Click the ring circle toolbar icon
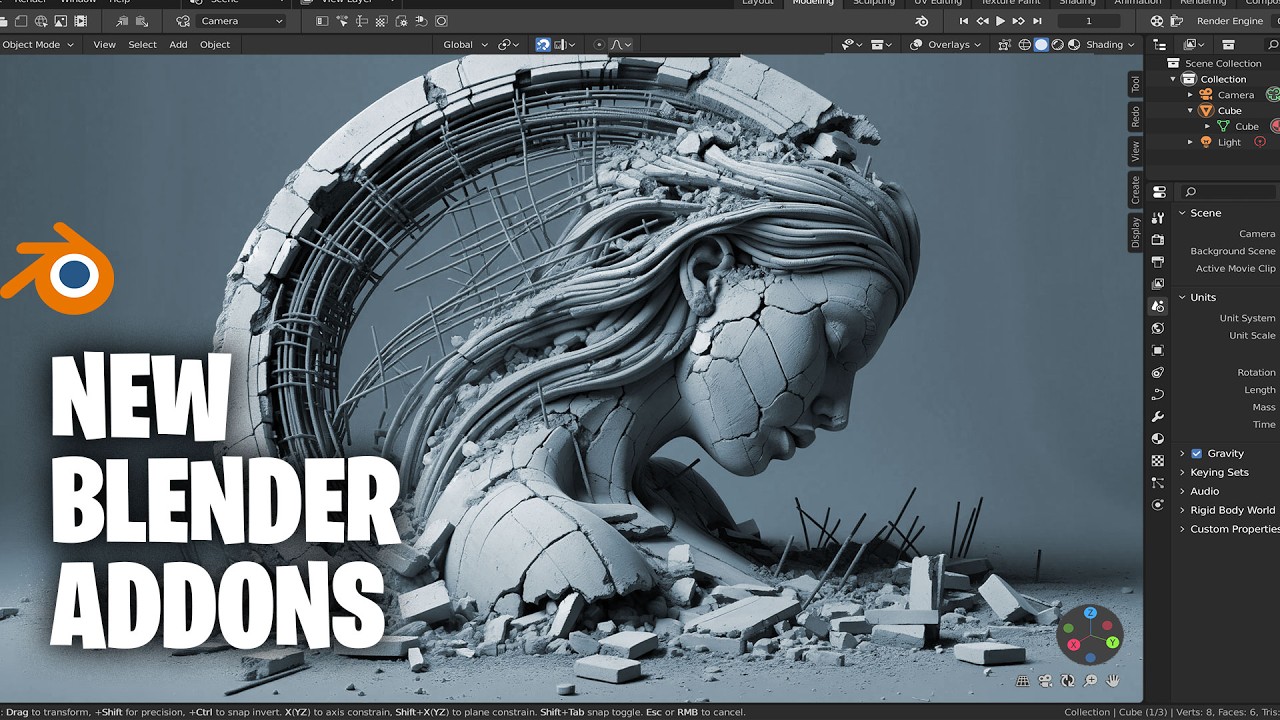The height and width of the screenshot is (720, 1280). (441, 21)
